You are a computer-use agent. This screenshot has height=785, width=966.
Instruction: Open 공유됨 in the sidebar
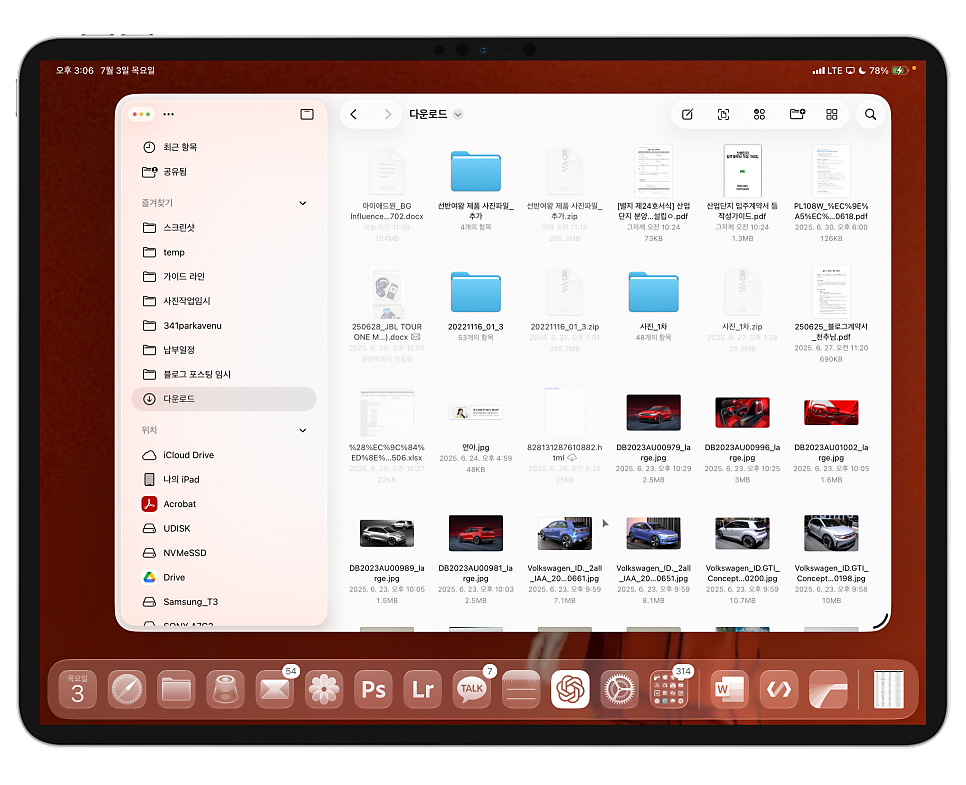[x=224, y=171]
